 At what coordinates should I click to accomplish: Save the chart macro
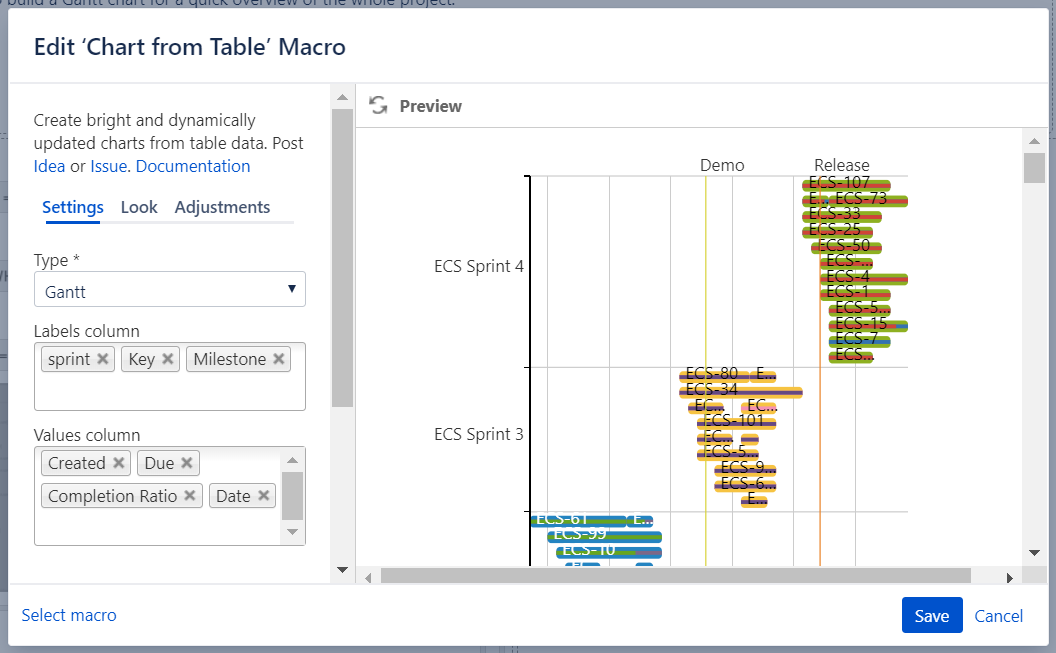point(931,616)
